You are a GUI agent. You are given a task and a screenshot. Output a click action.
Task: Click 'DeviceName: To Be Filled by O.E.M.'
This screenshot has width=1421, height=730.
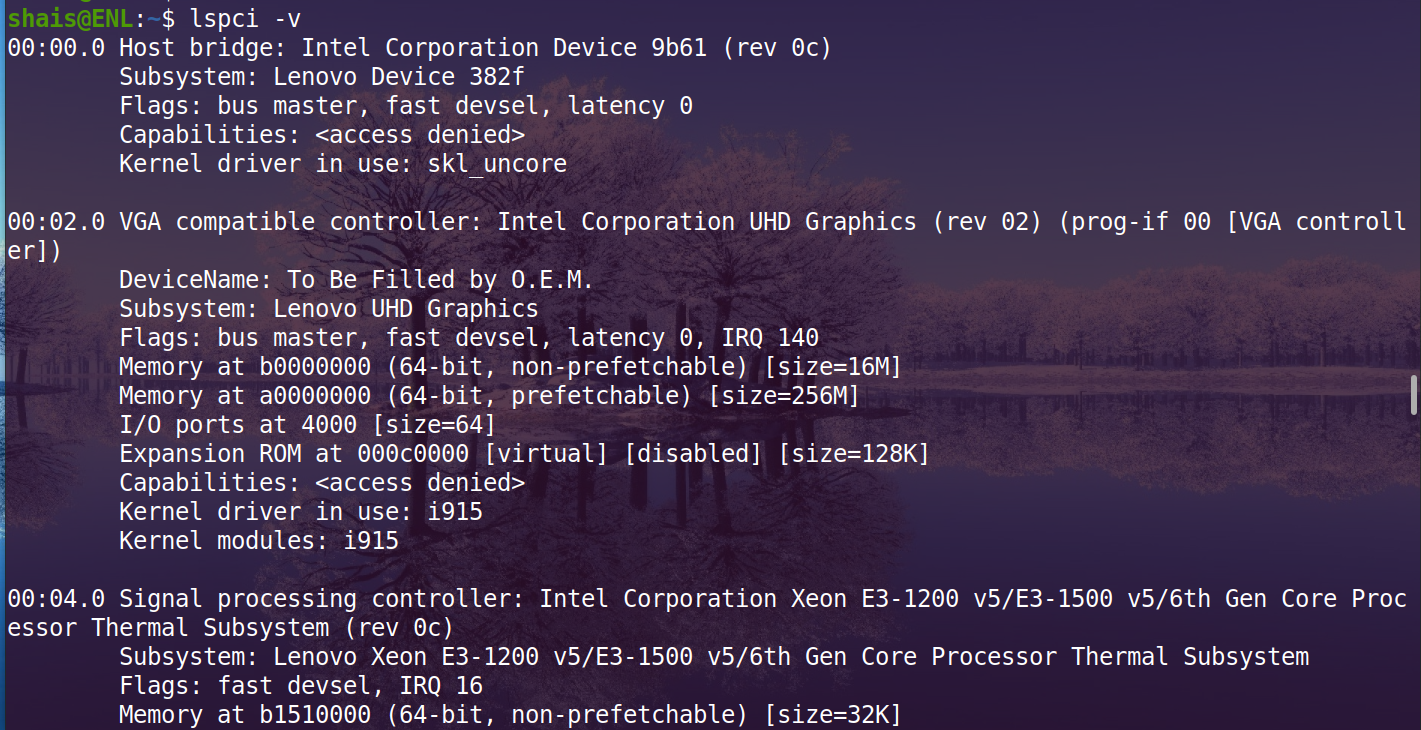pos(356,280)
